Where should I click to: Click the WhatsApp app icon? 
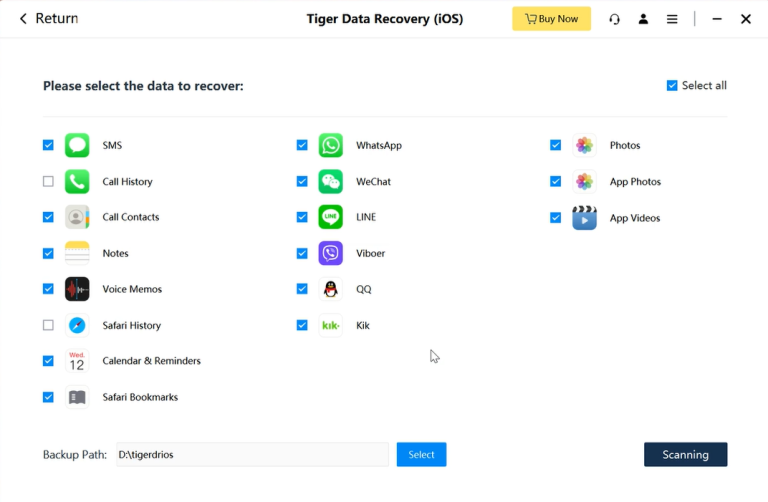tap(330, 145)
